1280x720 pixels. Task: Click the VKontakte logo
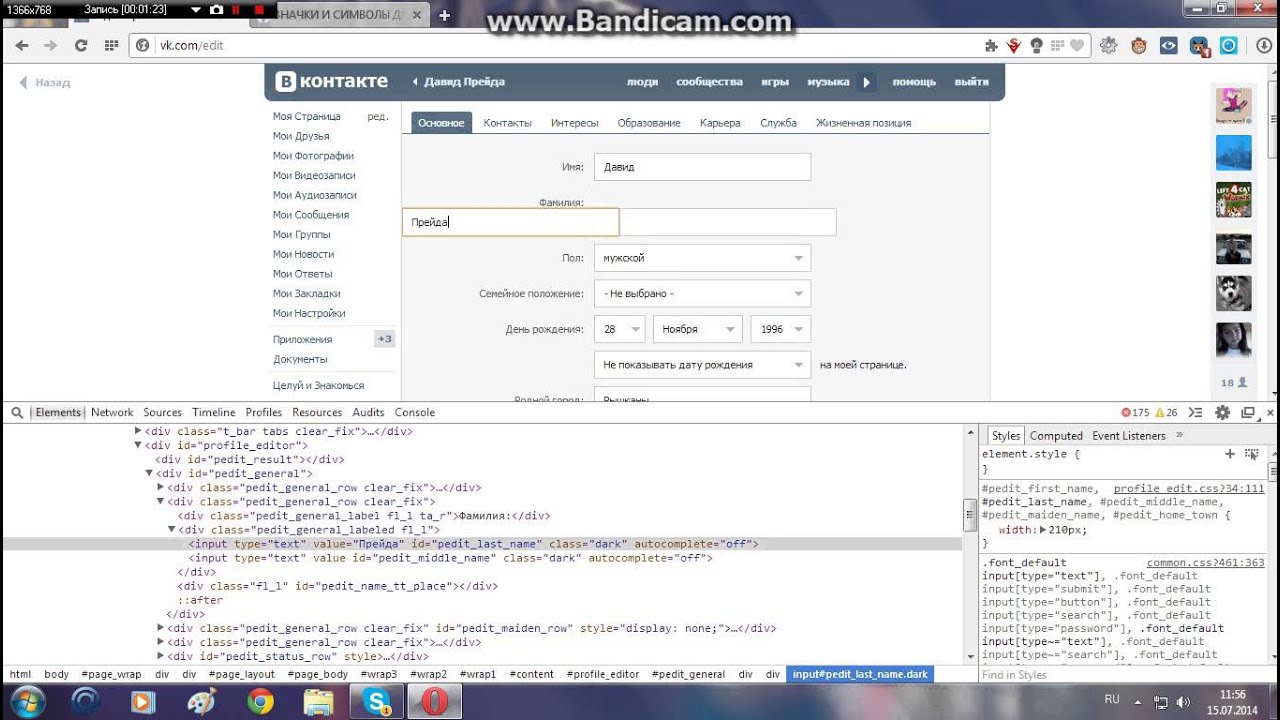pyautogui.click(x=332, y=82)
